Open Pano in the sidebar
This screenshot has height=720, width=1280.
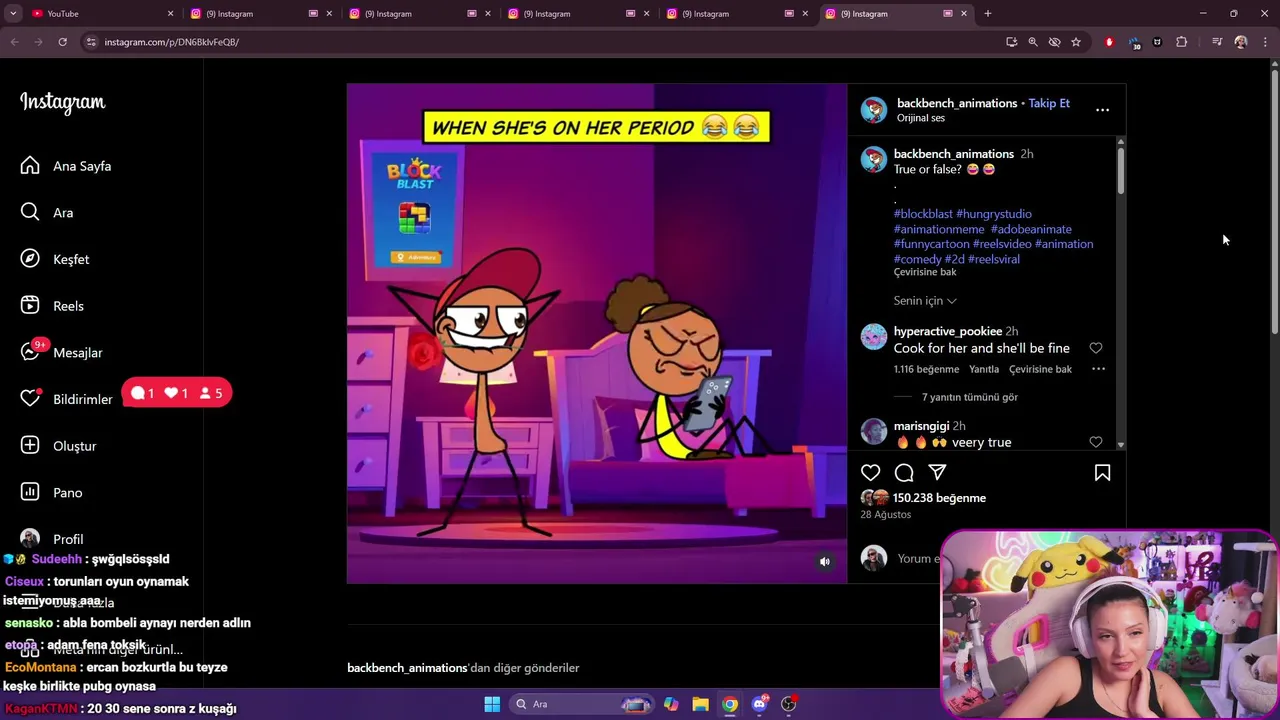pyautogui.click(x=52, y=492)
